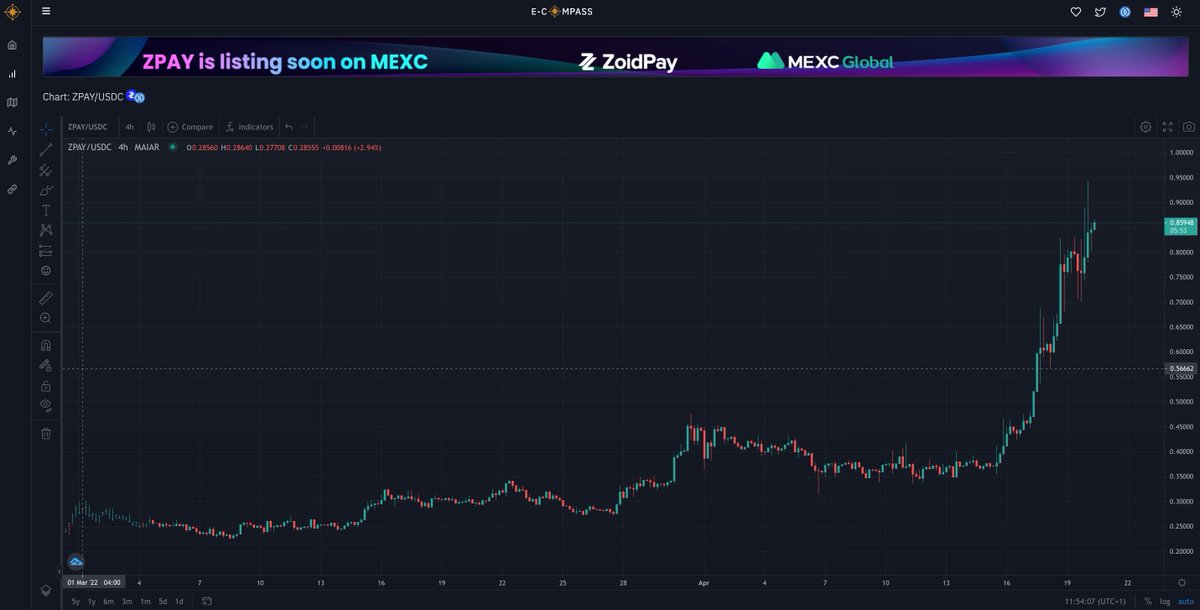The height and width of the screenshot is (610, 1200).
Task: Open the Indicators menu
Action: pos(249,127)
